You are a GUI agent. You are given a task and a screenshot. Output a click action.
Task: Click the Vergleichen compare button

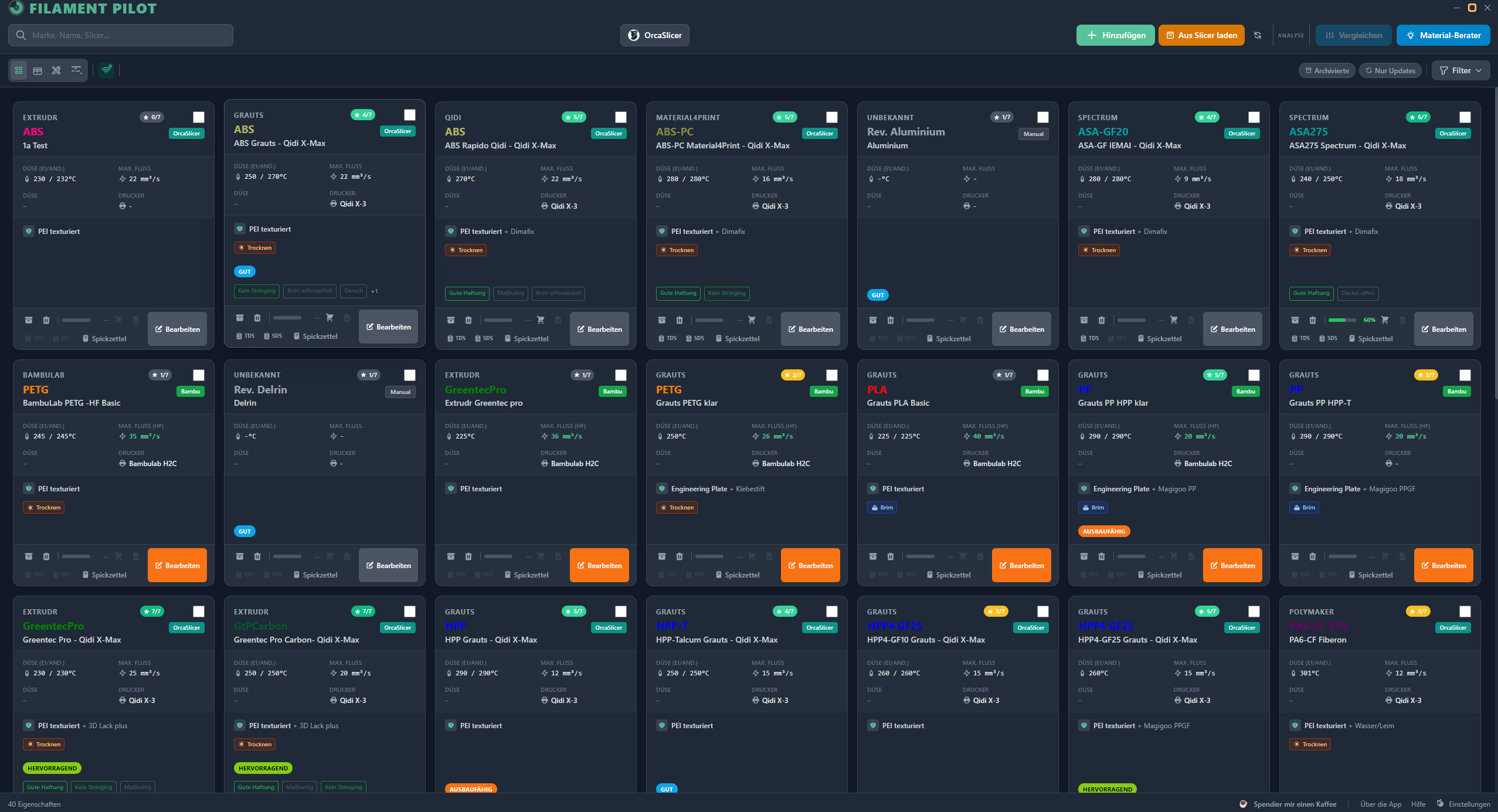[x=1353, y=35]
